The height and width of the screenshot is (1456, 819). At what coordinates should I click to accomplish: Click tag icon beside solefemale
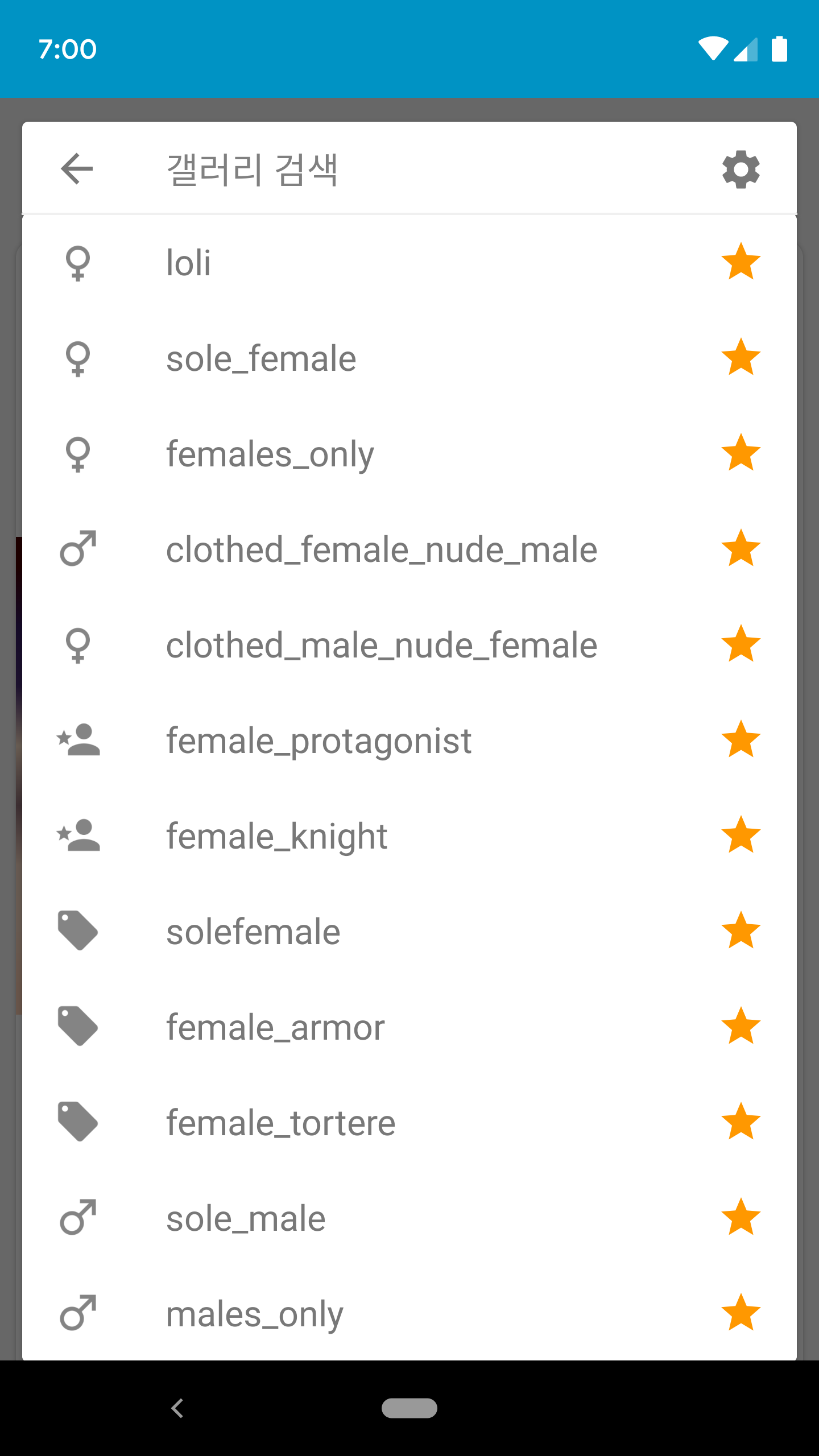pos(78,931)
